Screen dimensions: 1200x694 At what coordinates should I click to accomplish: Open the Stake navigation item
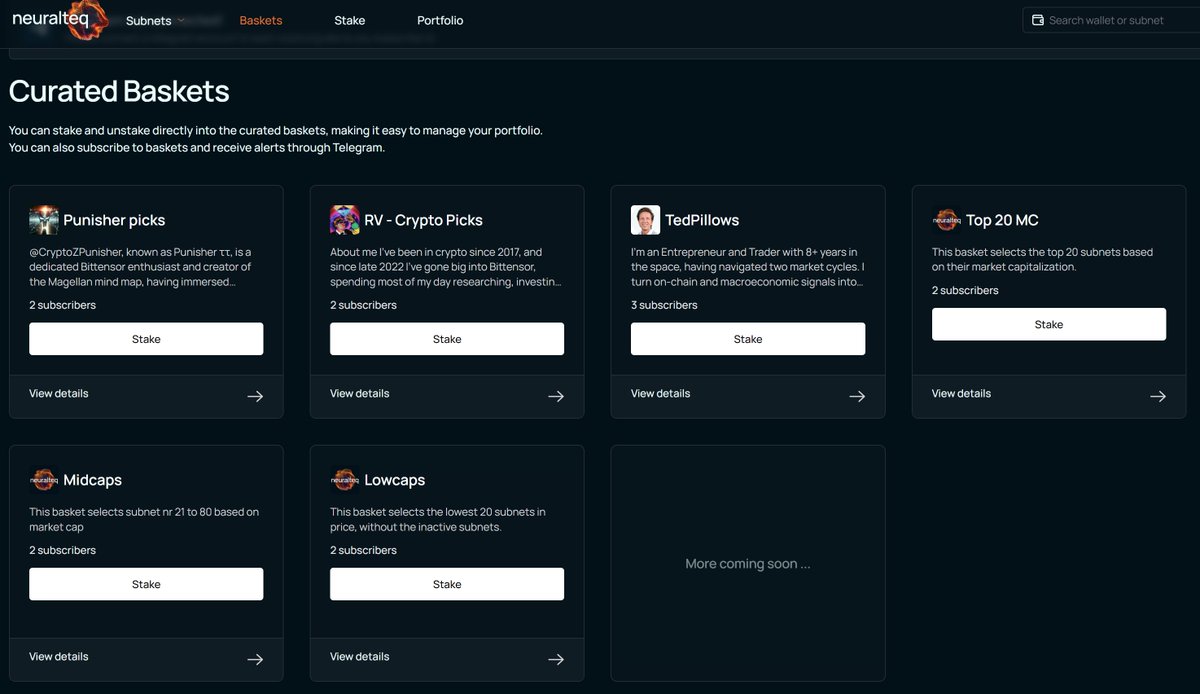click(x=350, y=20)
